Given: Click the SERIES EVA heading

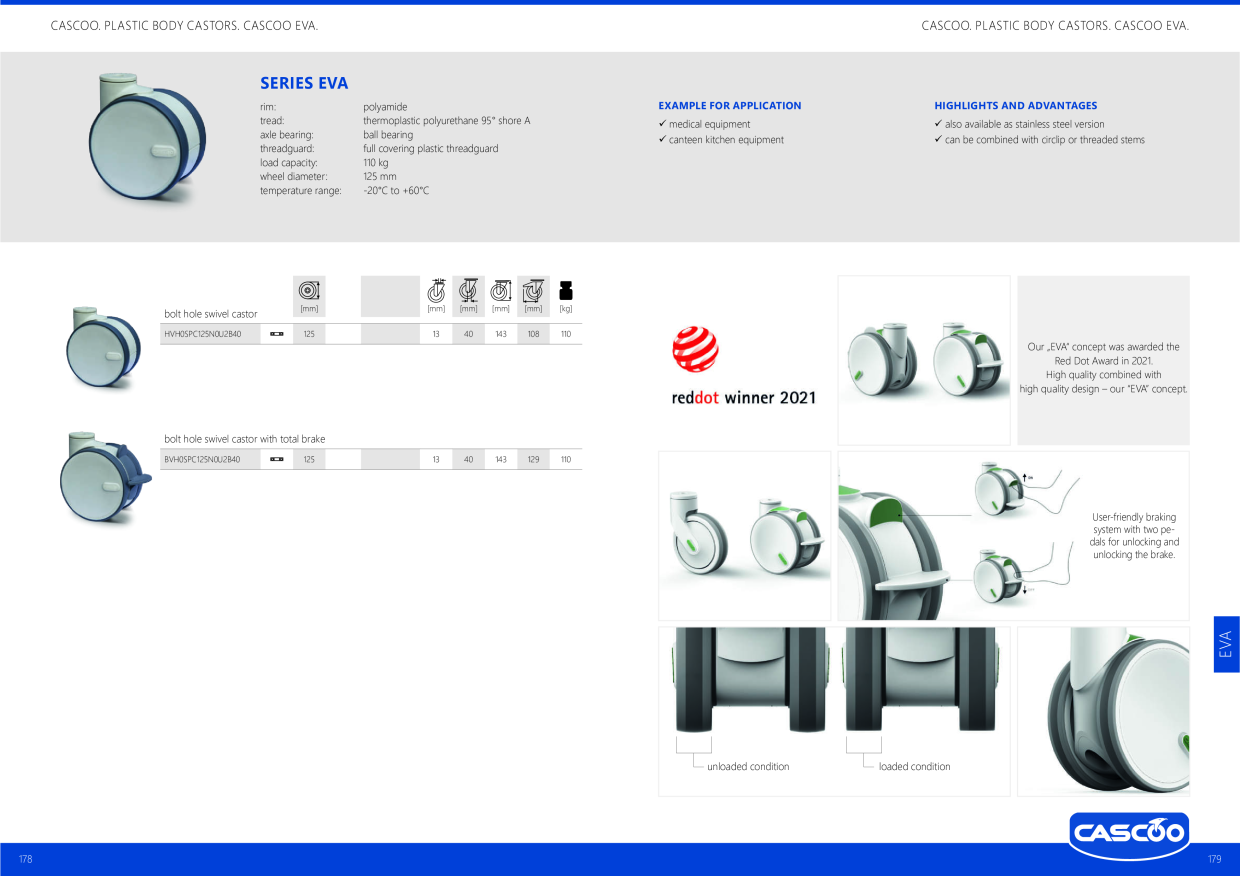Looking at the screenshot, I should (x=304, y=83).
